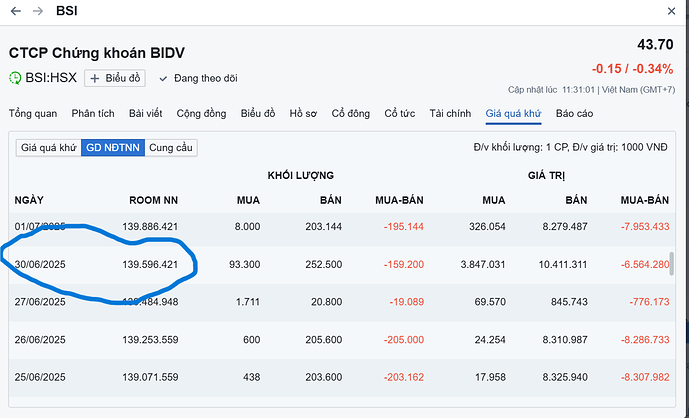
Task: Go to the Cổ đông tab
Action: point(351,113)
